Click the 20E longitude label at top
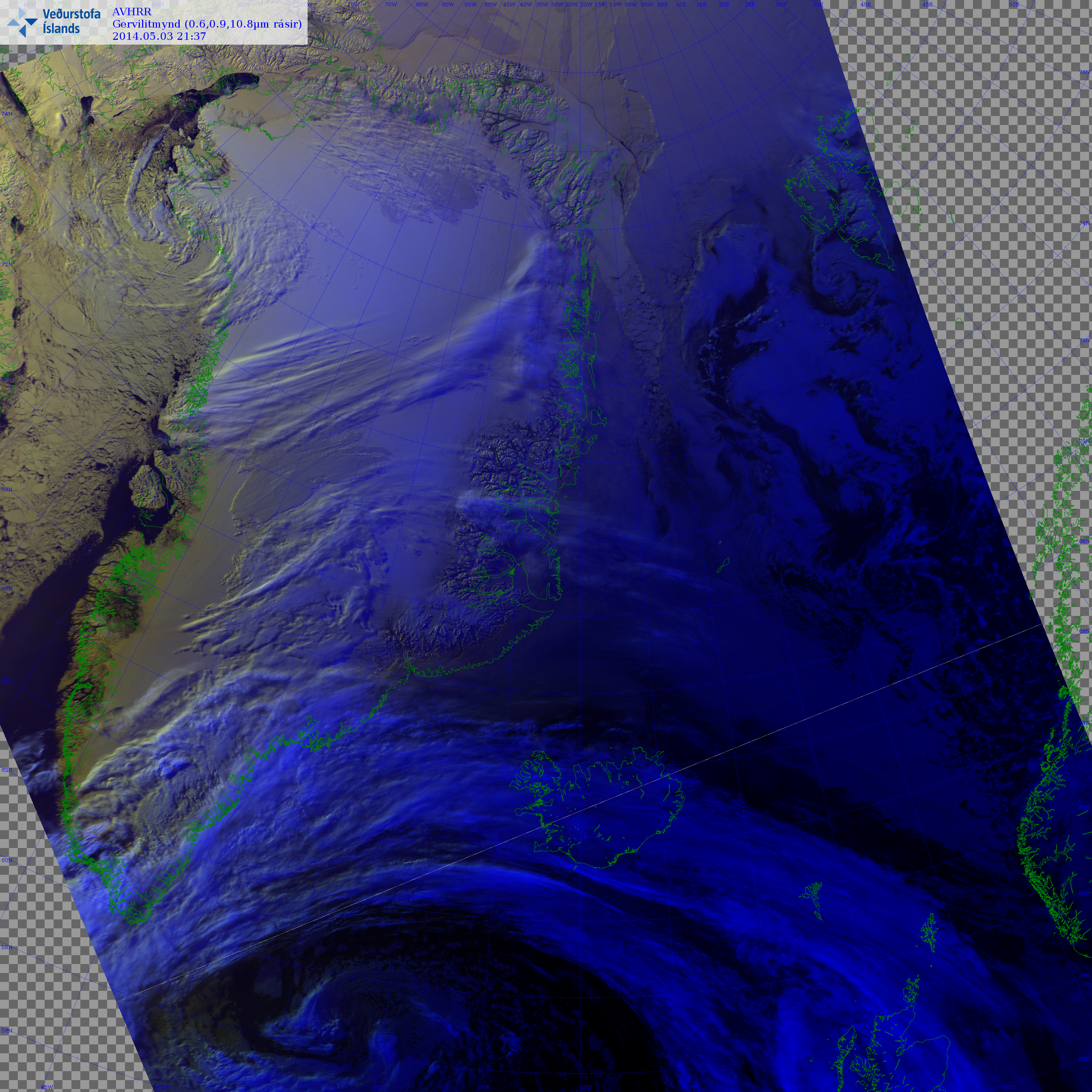Viewport: 1092px width, 1092px height. point(724,4)
